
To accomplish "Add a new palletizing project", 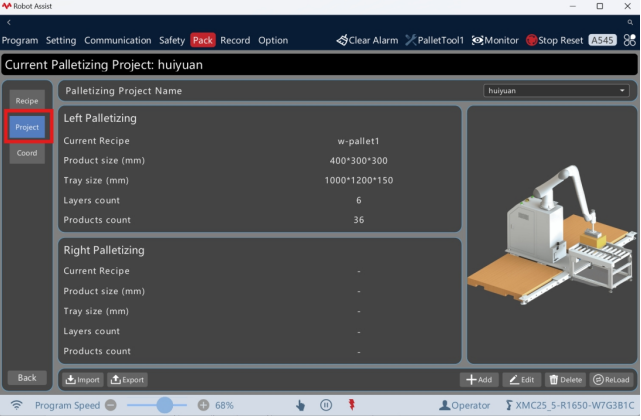I will point(479,380).
